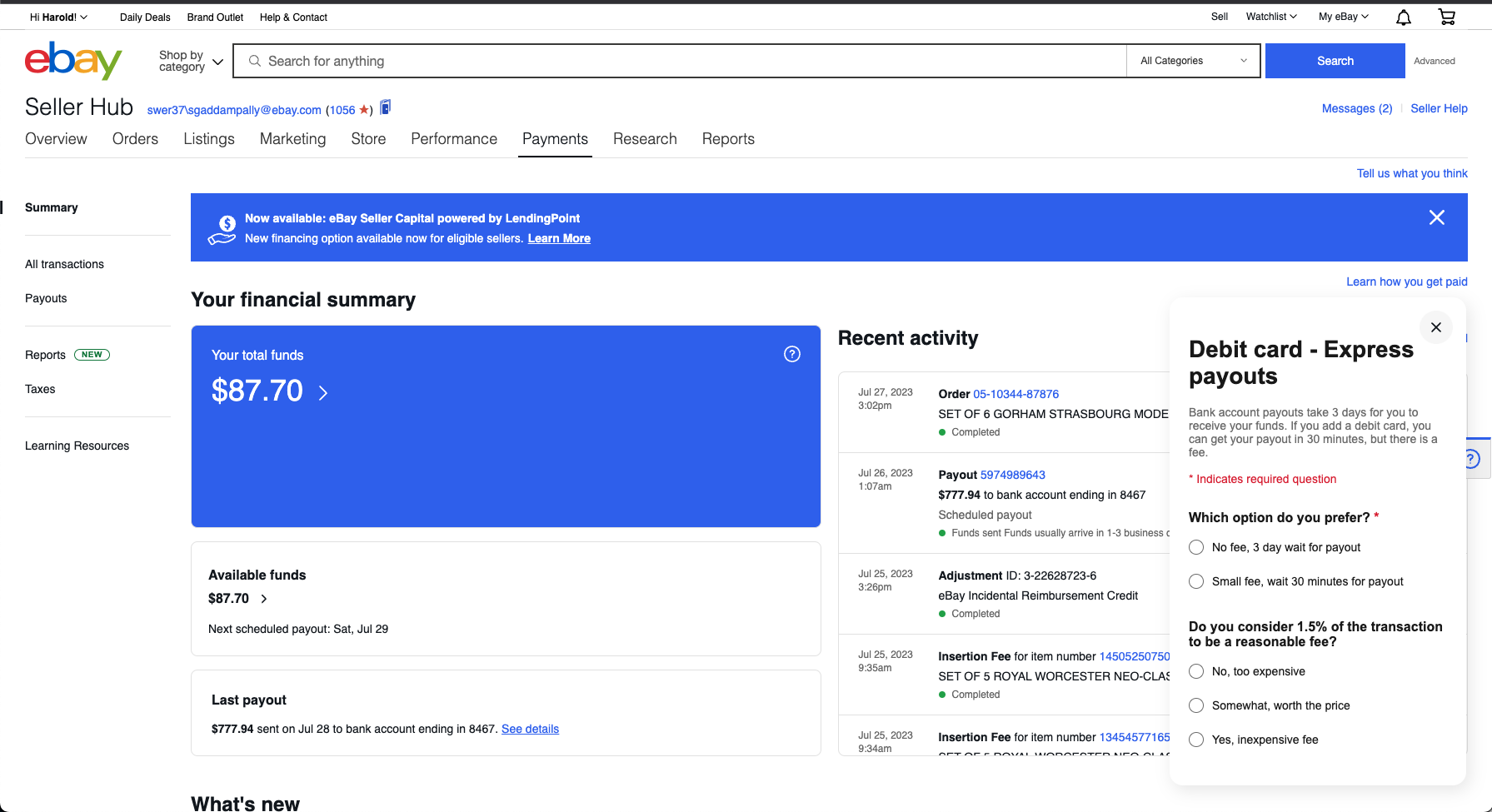Click the Advanced search link

(1435, 61)
